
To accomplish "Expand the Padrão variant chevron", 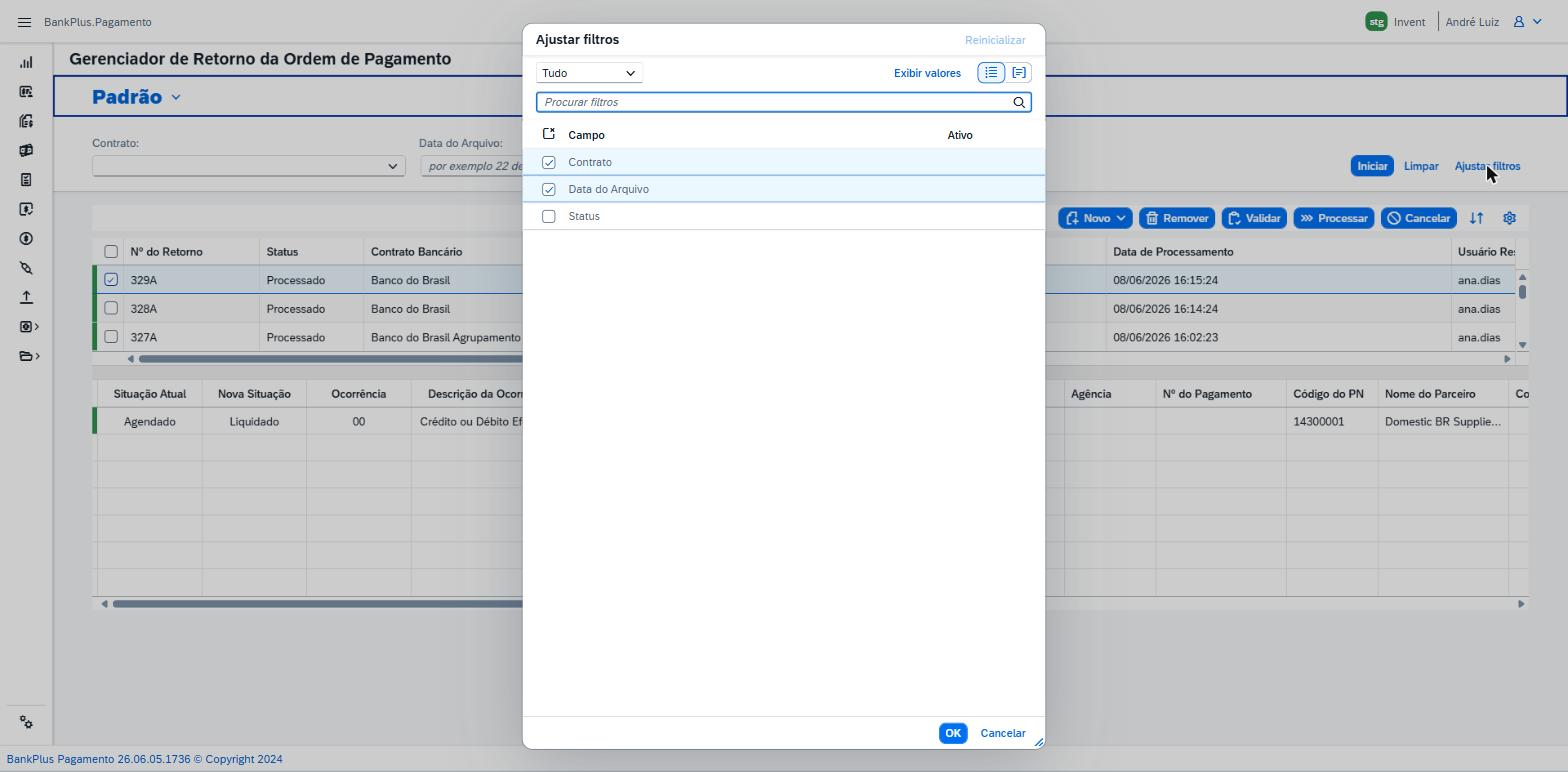I will [x=176, y=97].
